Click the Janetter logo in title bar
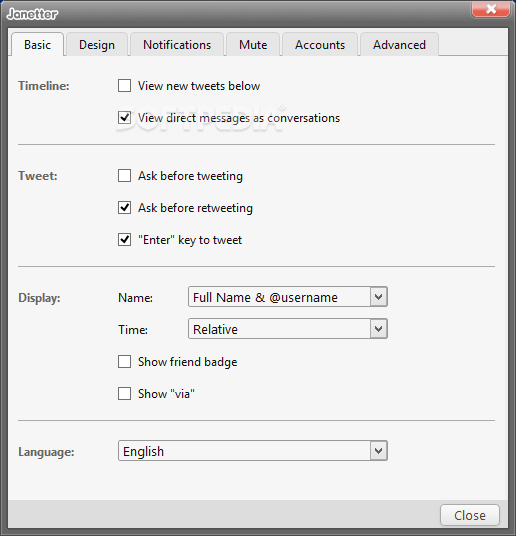The image size is (516, 536). point(32,14)
